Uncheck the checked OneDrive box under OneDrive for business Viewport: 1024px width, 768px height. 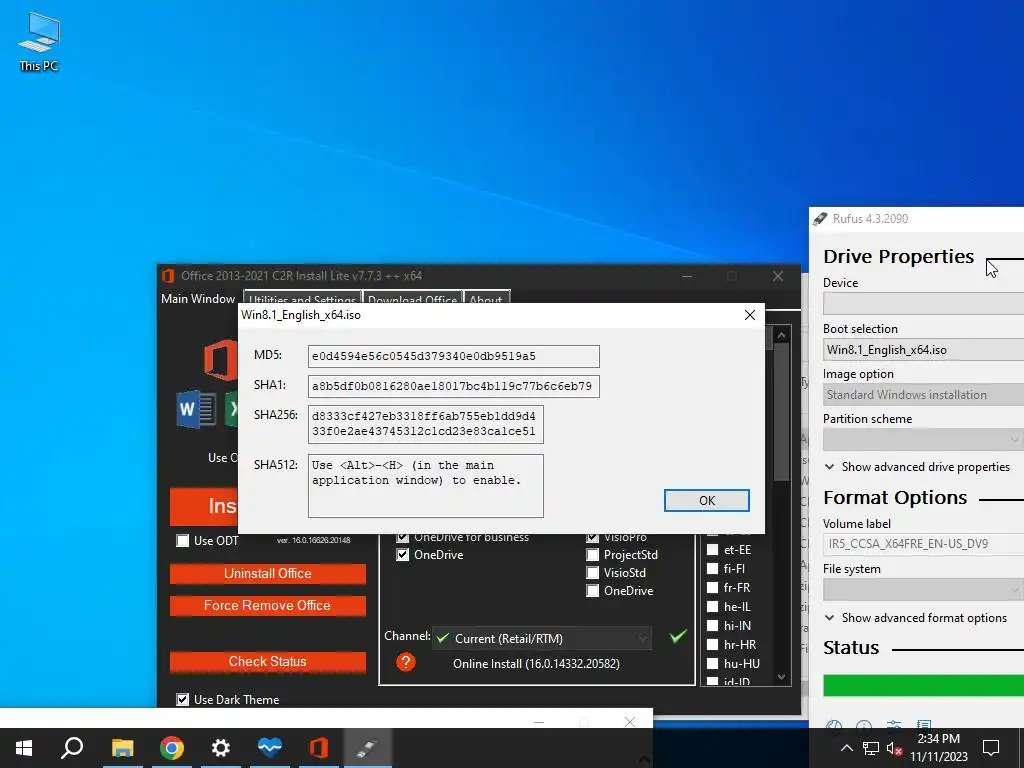click(x=403, y=555)
